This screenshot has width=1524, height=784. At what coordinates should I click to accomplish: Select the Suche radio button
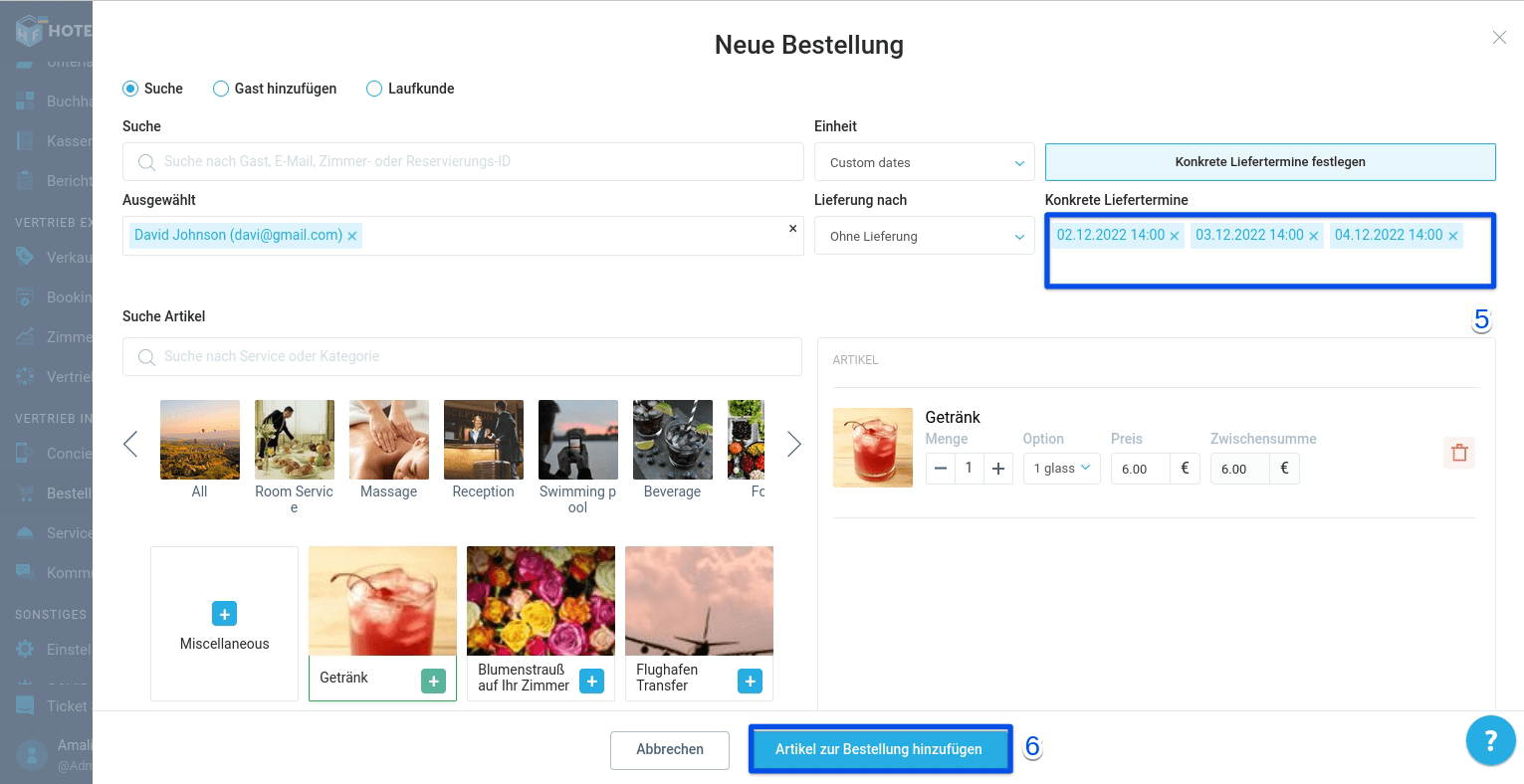tap(130, 89)
